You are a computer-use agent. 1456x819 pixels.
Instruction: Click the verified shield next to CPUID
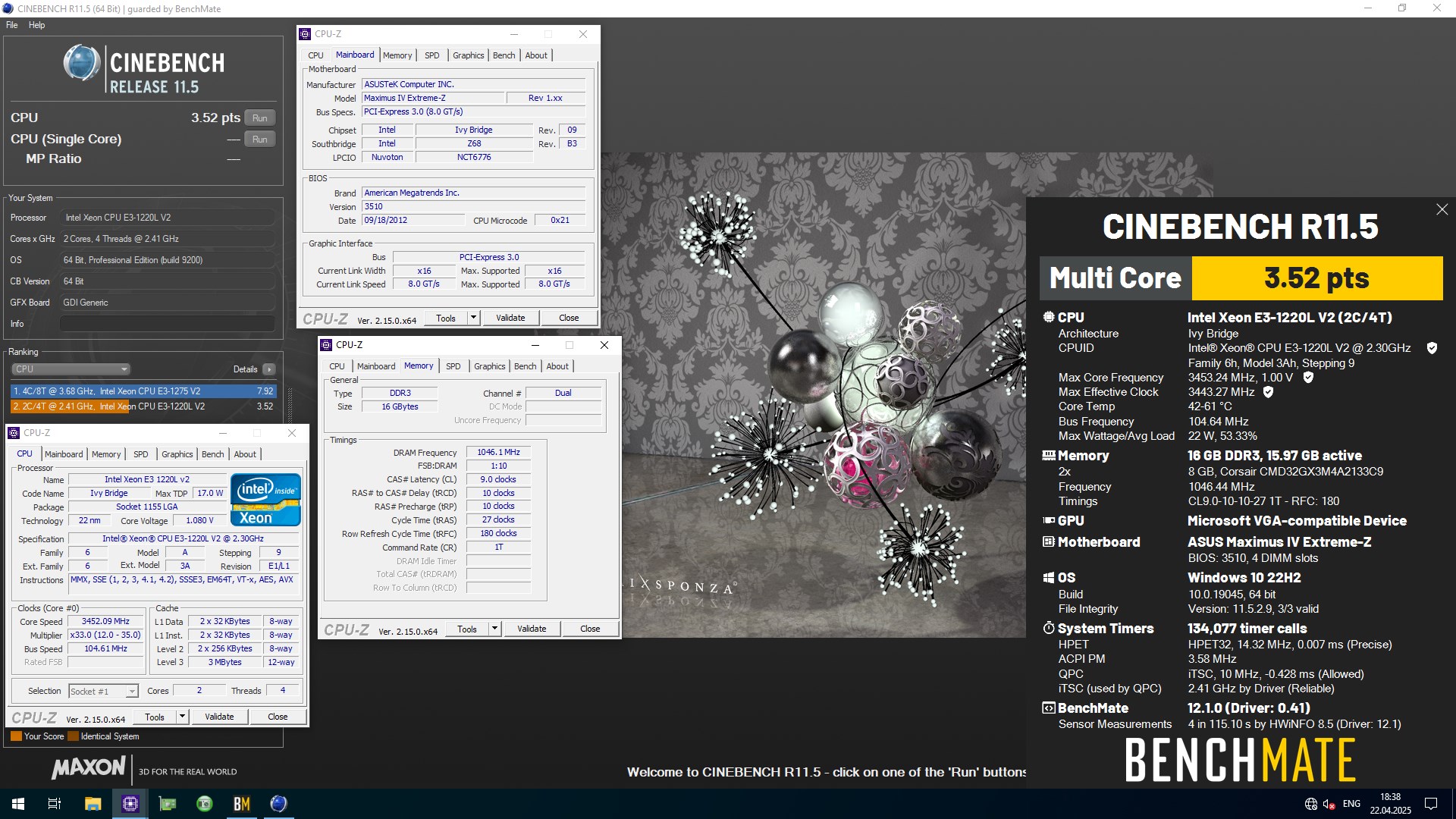tap(1432, 348)
